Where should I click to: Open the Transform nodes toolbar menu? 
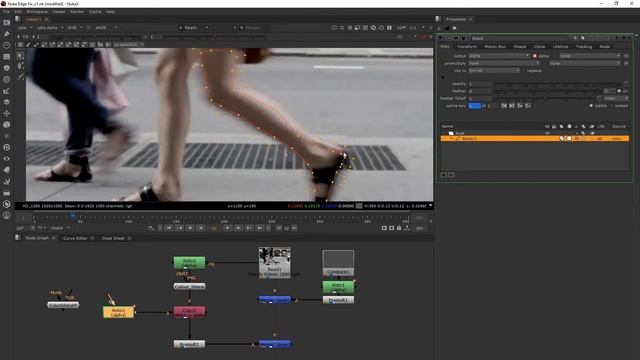[7, 113]
